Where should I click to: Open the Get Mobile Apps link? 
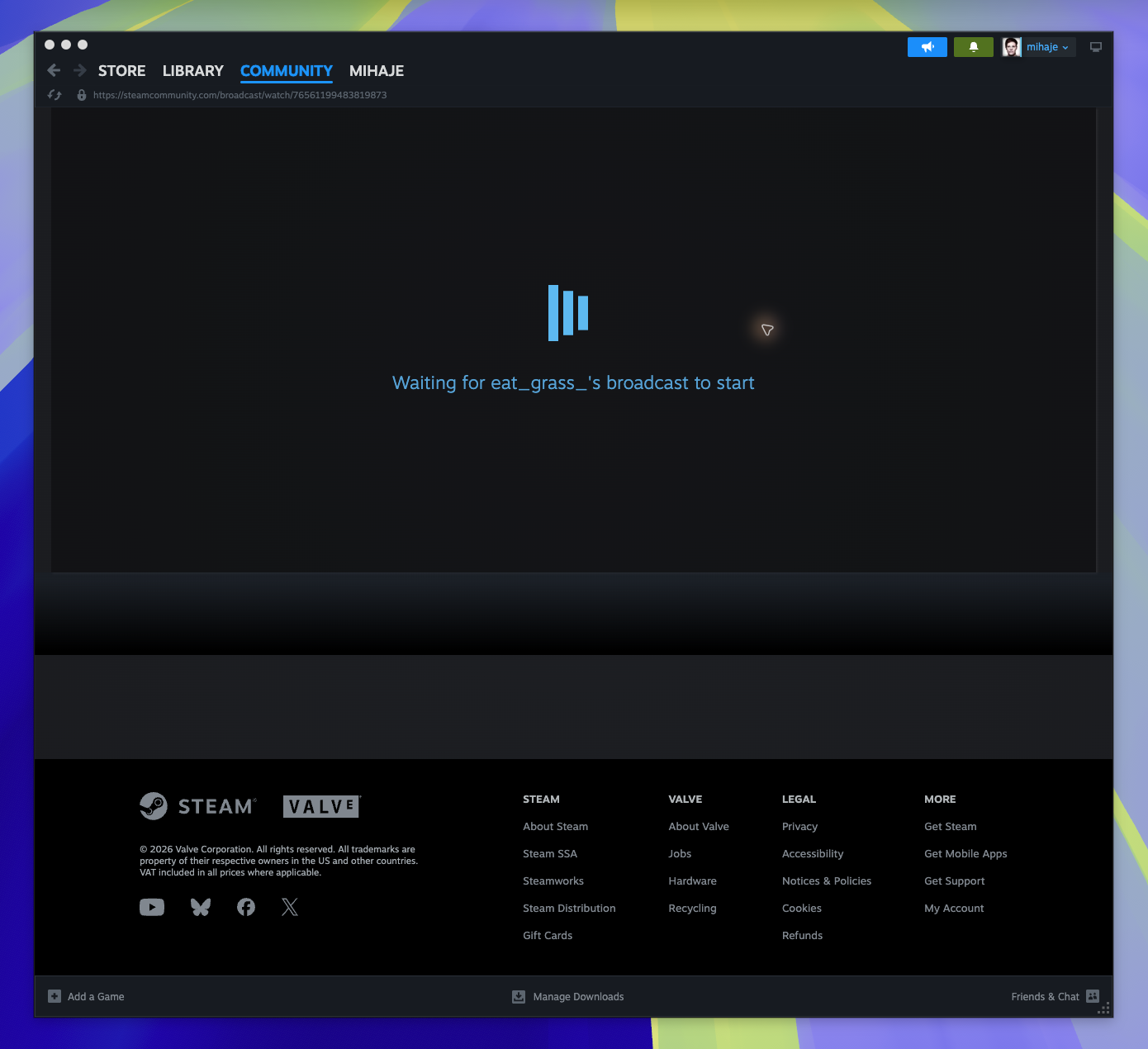965,854
